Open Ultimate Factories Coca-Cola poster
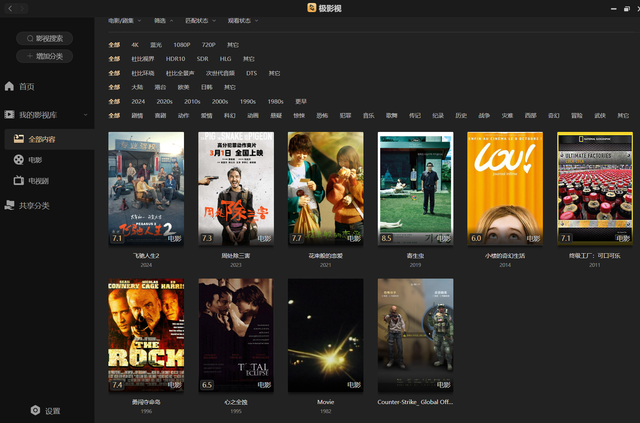 coord(595,188)
